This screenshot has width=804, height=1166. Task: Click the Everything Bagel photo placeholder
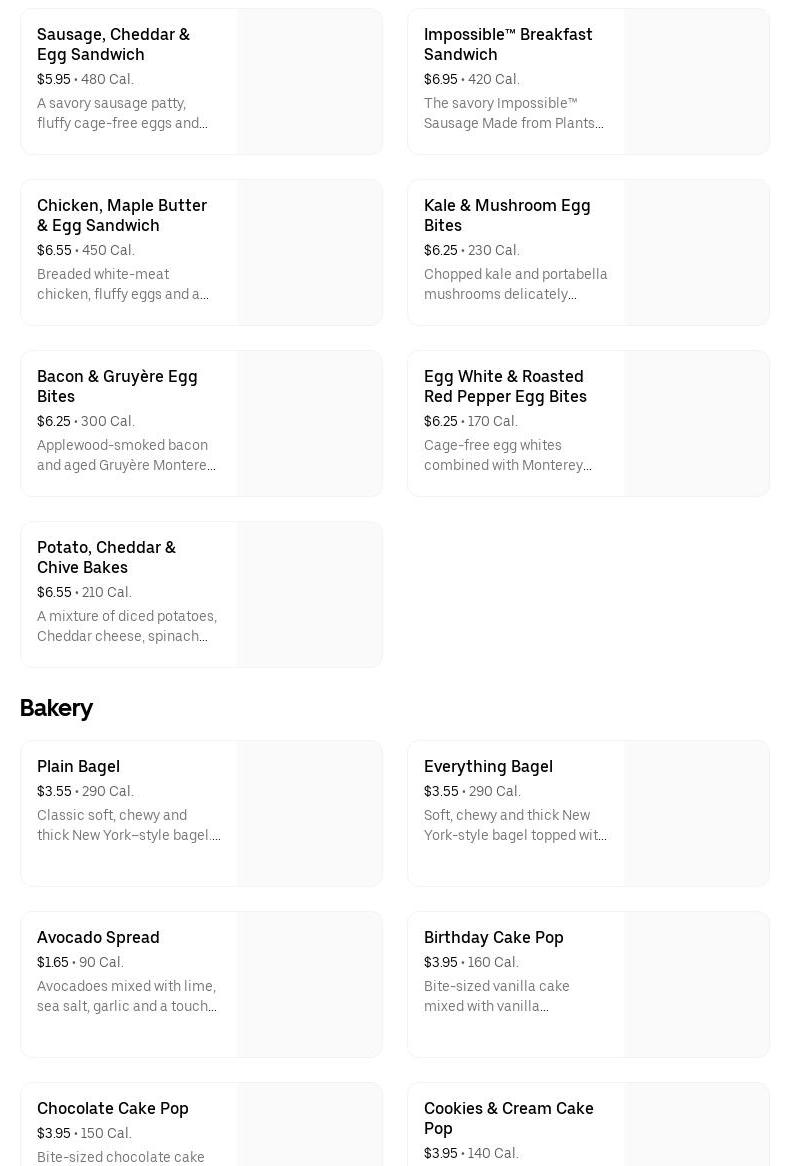(x=697, y=813)
